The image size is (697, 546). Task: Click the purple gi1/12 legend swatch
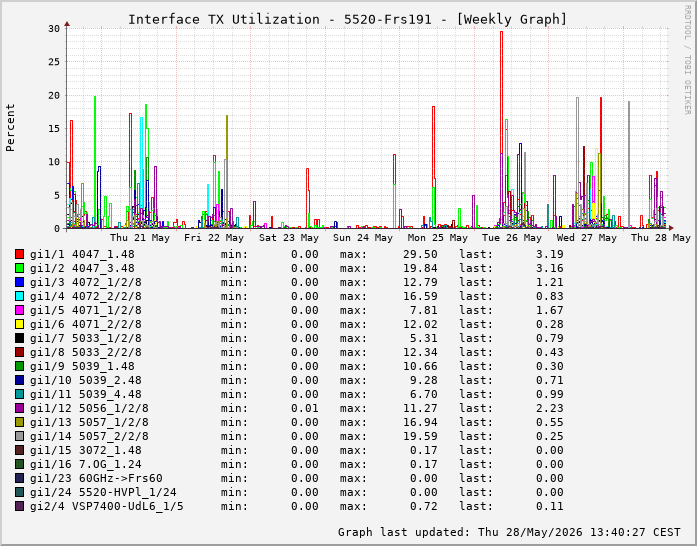tap(19, 408)
